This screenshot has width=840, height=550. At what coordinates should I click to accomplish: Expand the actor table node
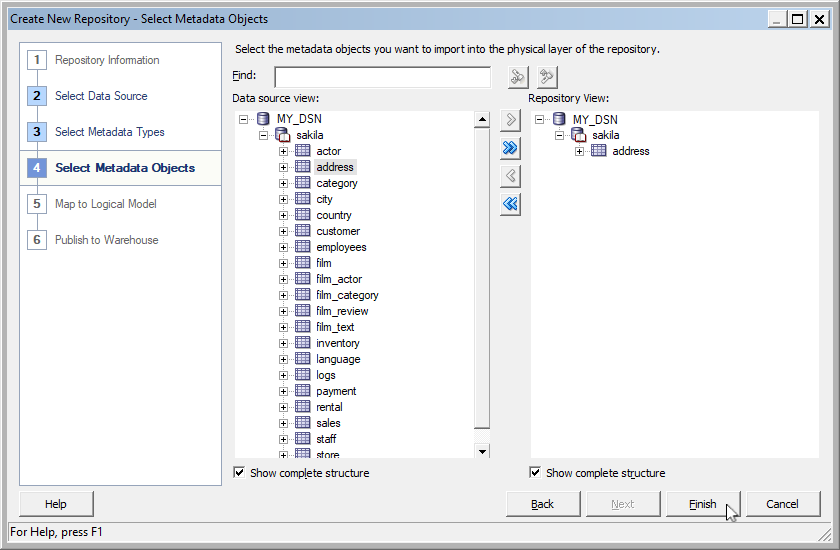point(283,152)
